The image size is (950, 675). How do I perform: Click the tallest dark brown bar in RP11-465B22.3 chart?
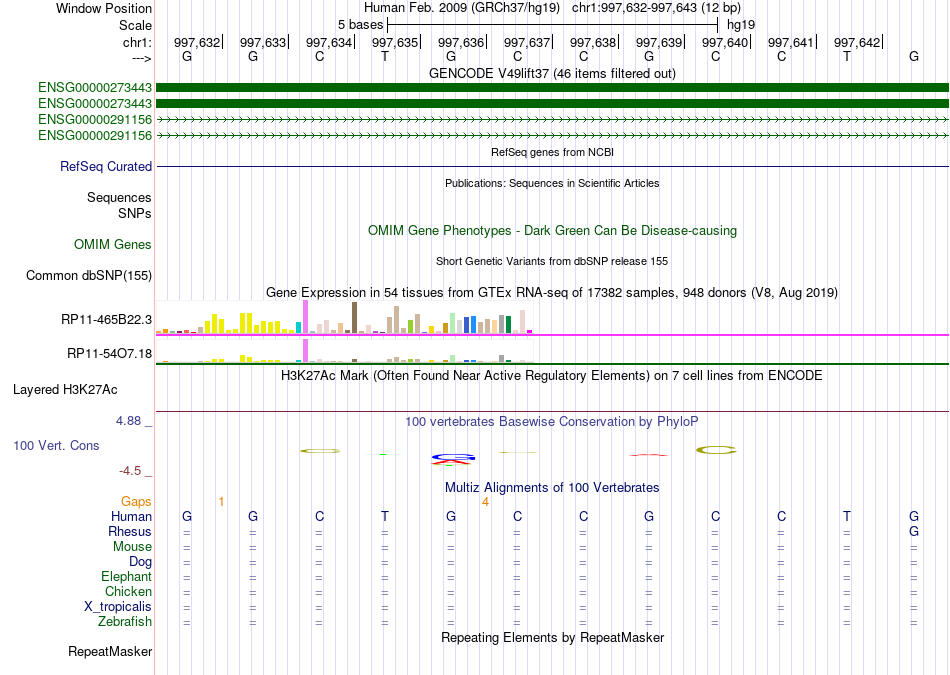[354, 318]
